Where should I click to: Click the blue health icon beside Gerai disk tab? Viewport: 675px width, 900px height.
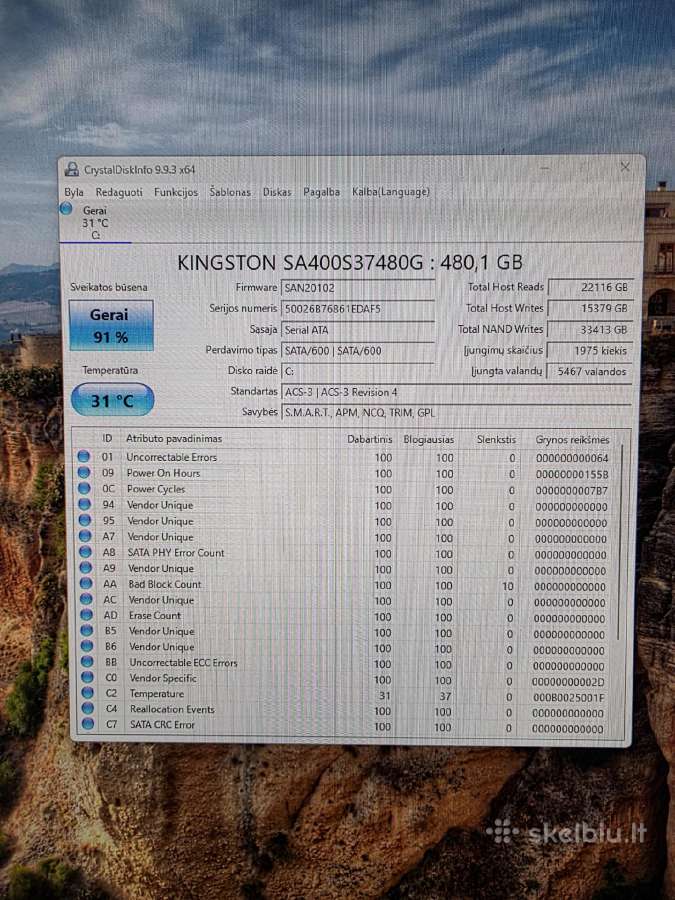tap(66, 209)
